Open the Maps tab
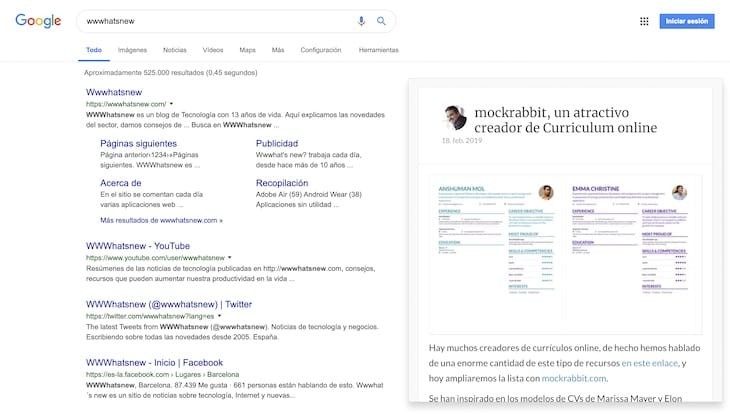 click(247, 50)
